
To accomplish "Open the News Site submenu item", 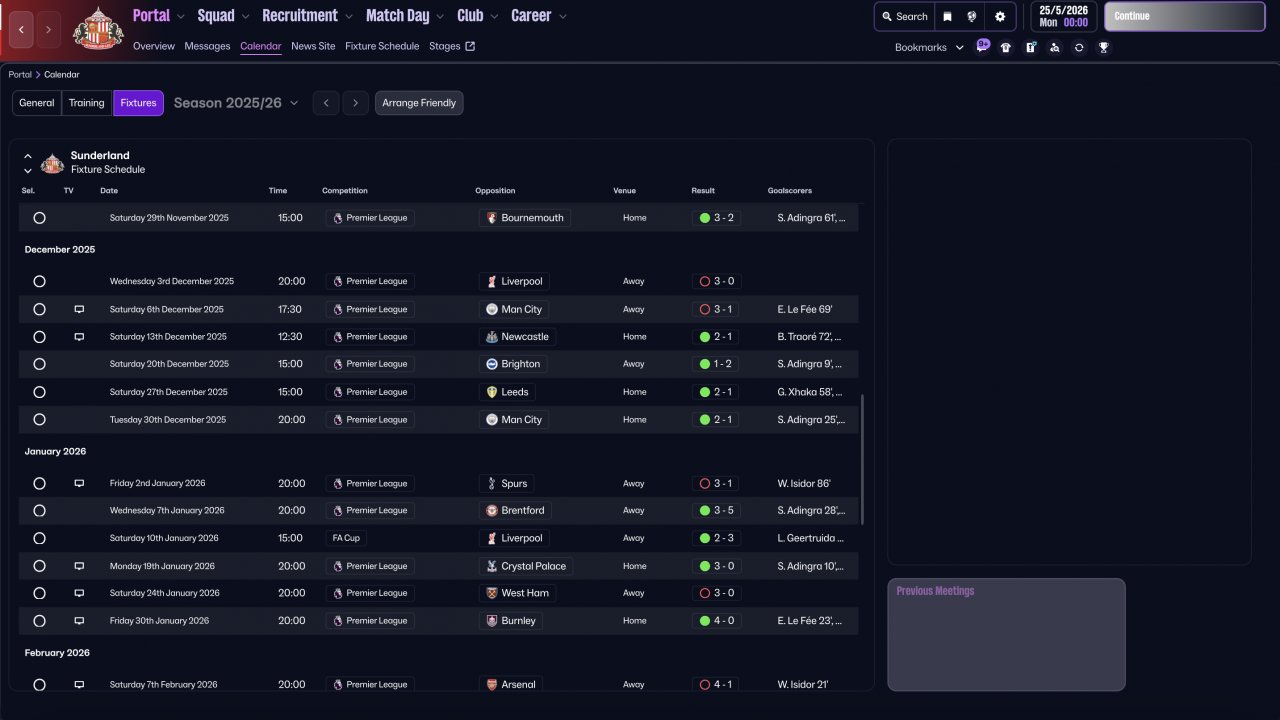I will pyautogui.click(x=313, y=46).
